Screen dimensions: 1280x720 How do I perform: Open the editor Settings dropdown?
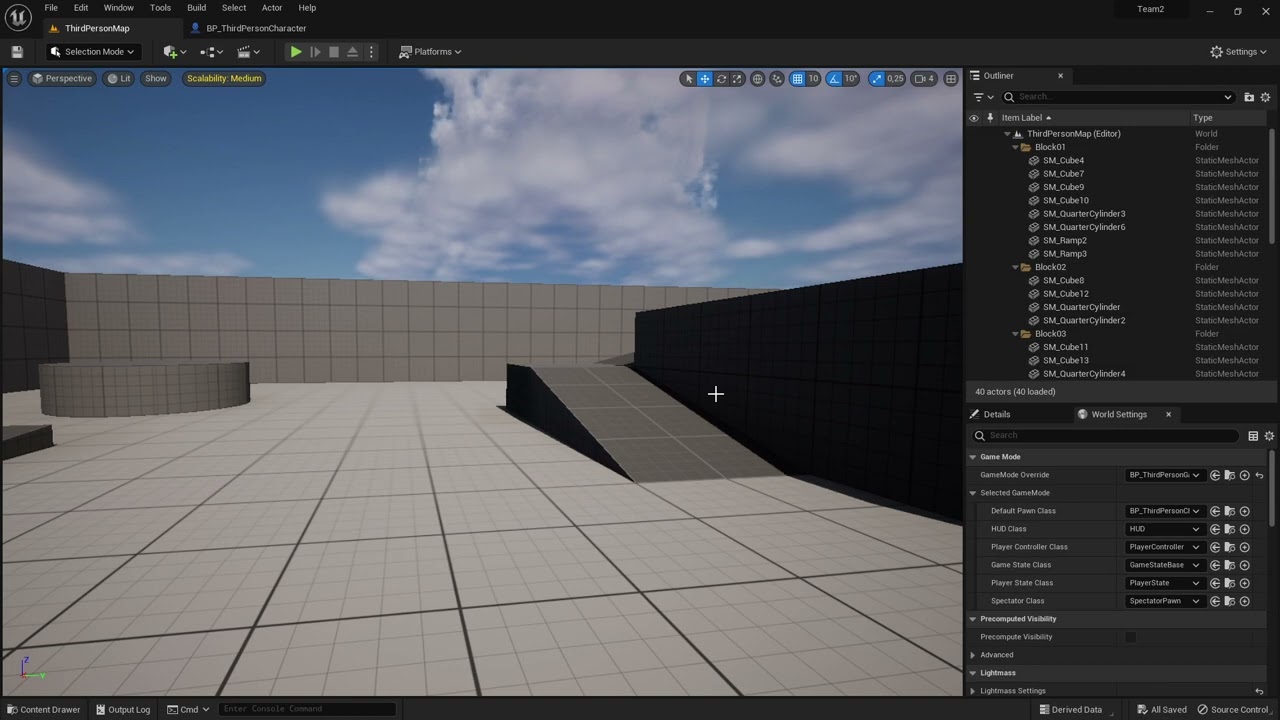point(1238,52)
